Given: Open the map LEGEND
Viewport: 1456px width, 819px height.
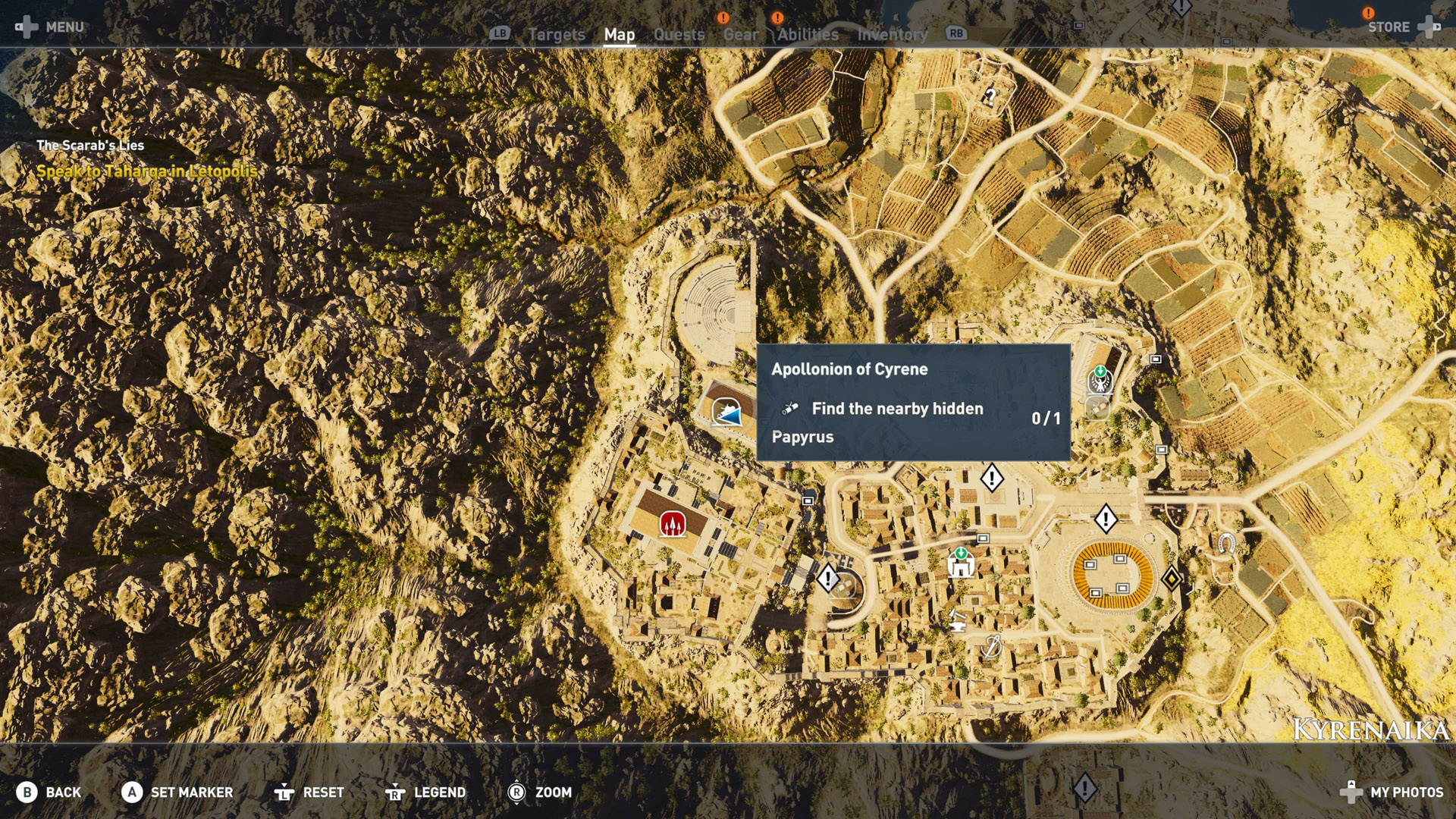Looking at the screenshot, I should click(x=425, y=792).
